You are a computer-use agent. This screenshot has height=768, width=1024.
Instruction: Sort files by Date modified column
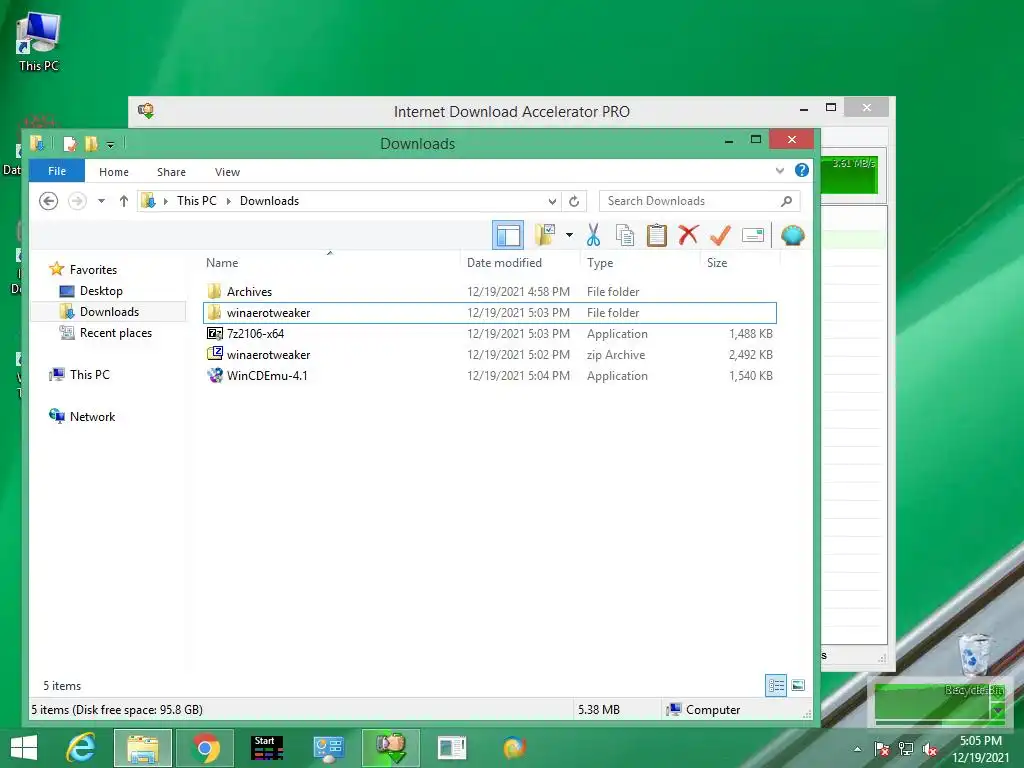point(504,263)
